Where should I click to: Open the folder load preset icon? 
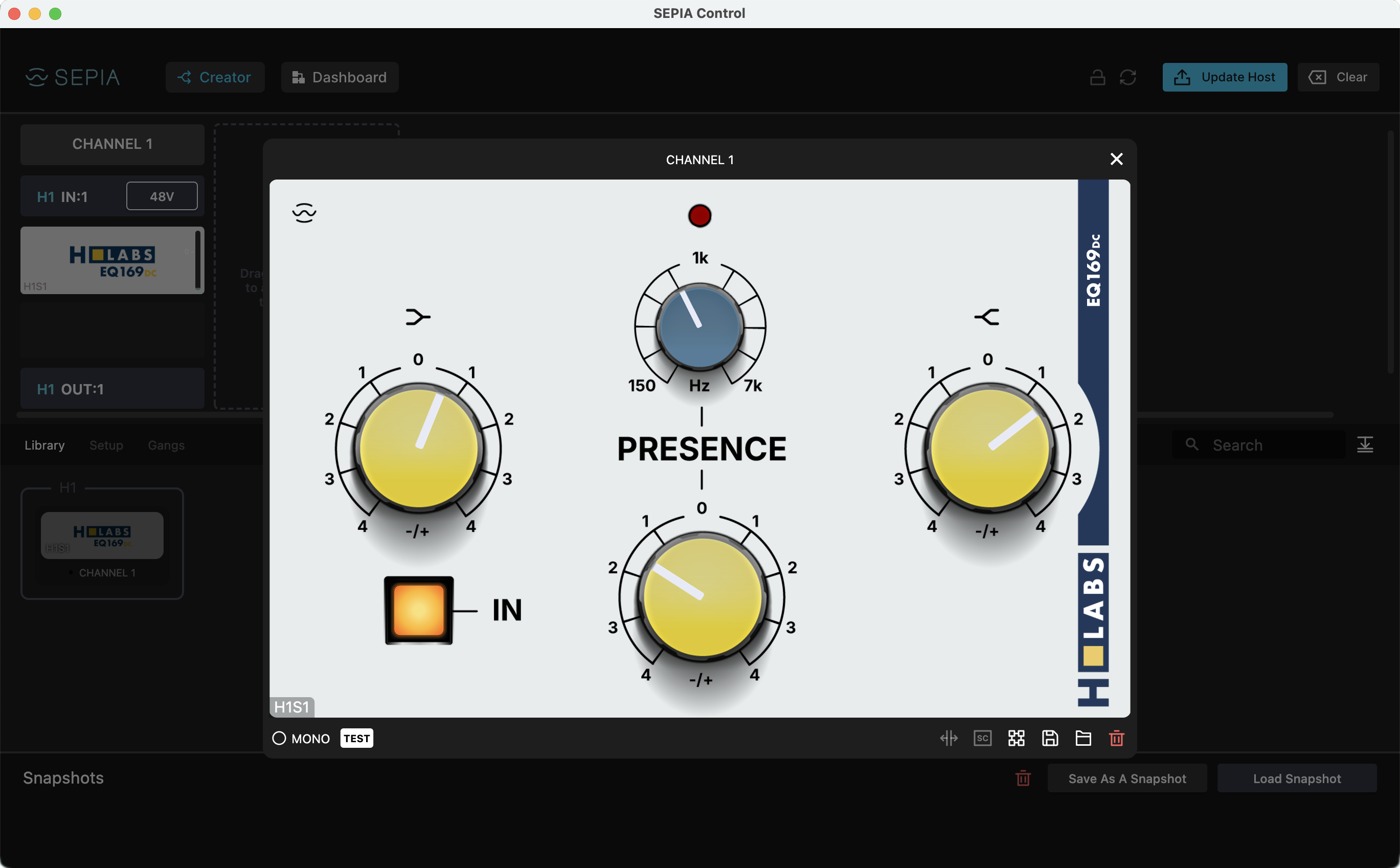(x=1082, y=738)
